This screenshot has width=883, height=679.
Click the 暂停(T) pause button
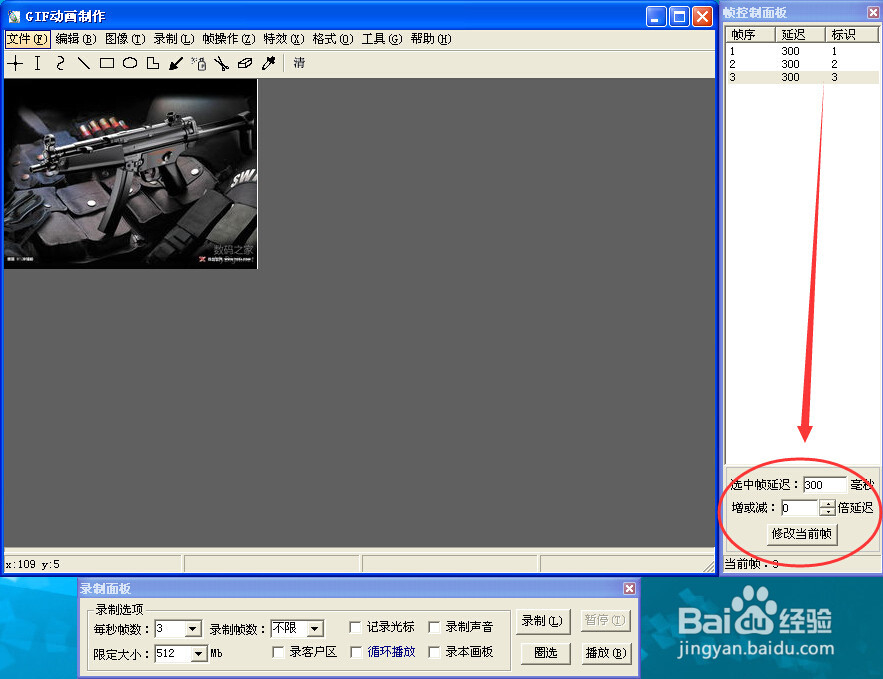pyautogui.click(x=604, y=620)
